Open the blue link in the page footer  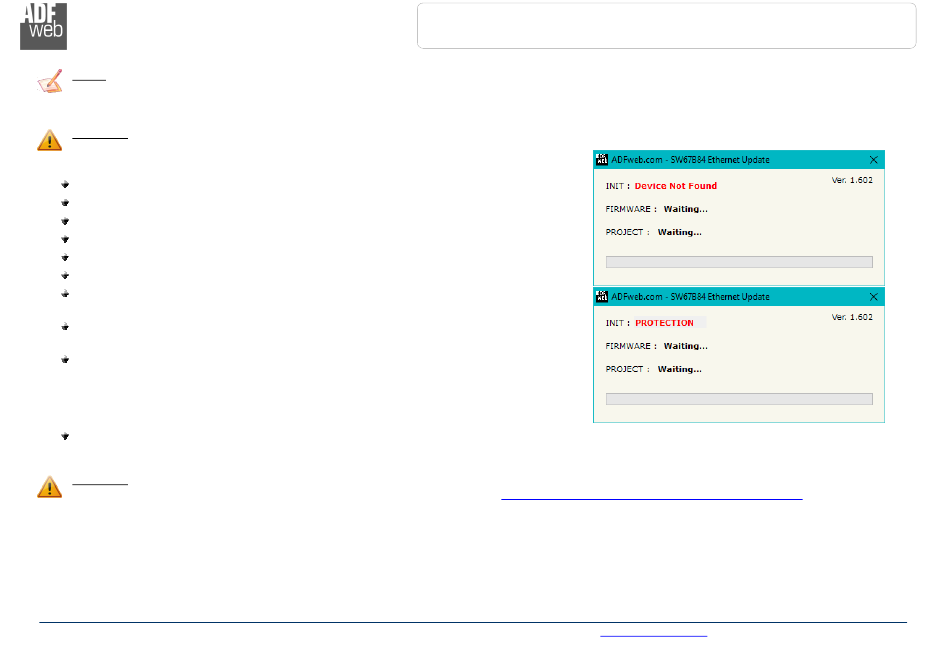click(654, 635)
